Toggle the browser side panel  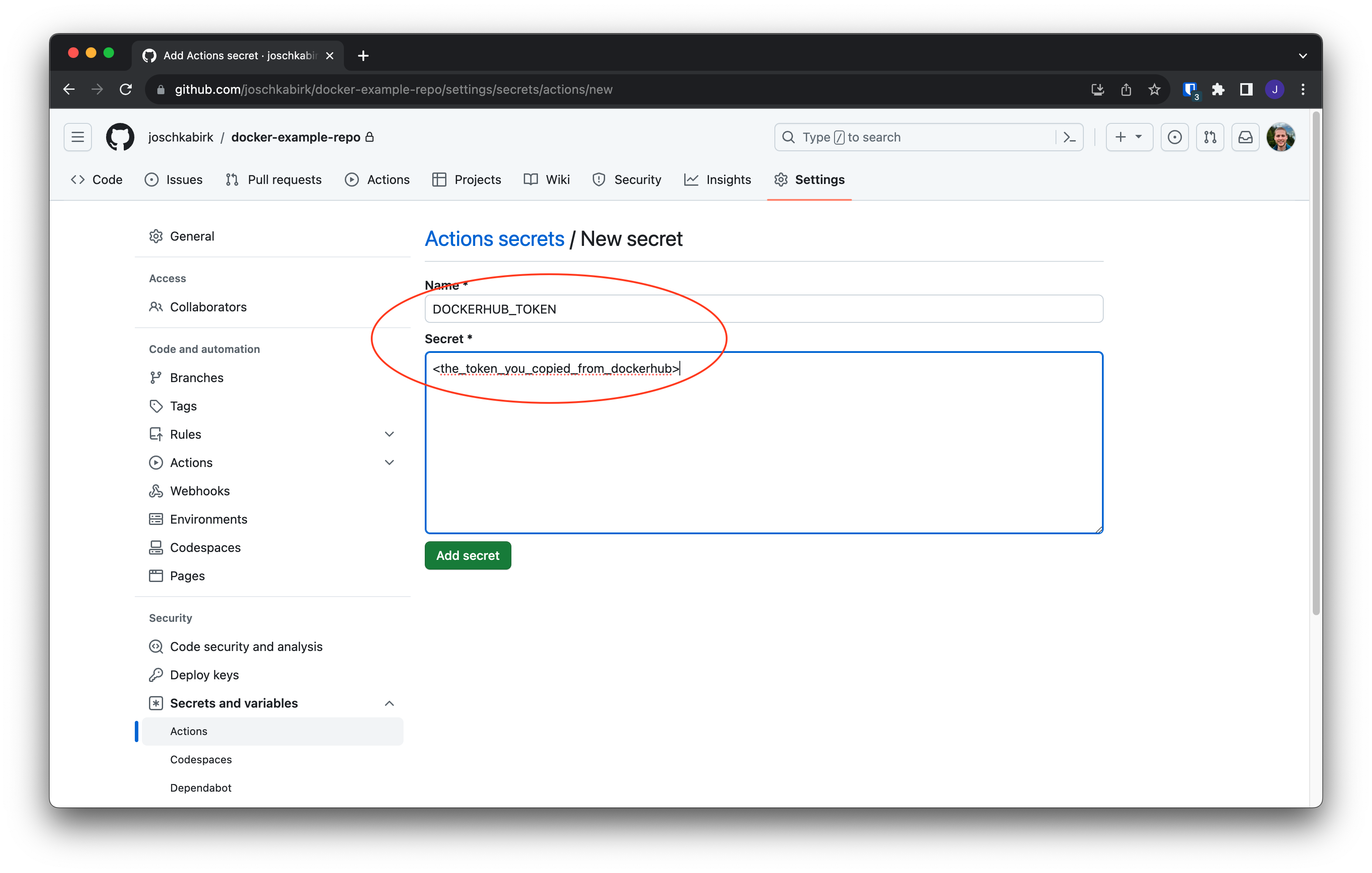pos(1246,89)
